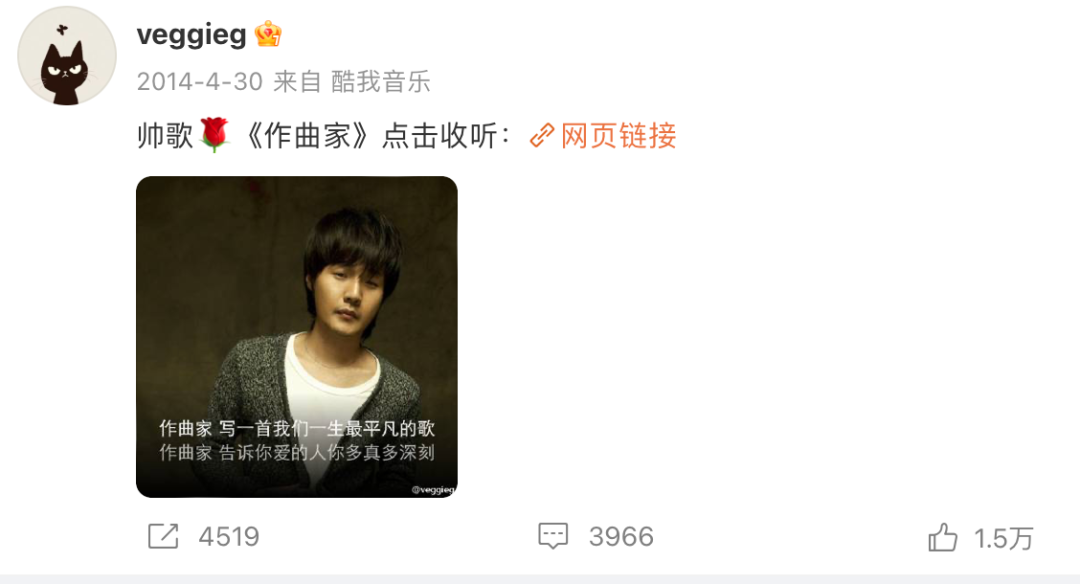Click the crown membership badge icon
The height and width of the screenshot is (584, 1080).
[268, 34]
